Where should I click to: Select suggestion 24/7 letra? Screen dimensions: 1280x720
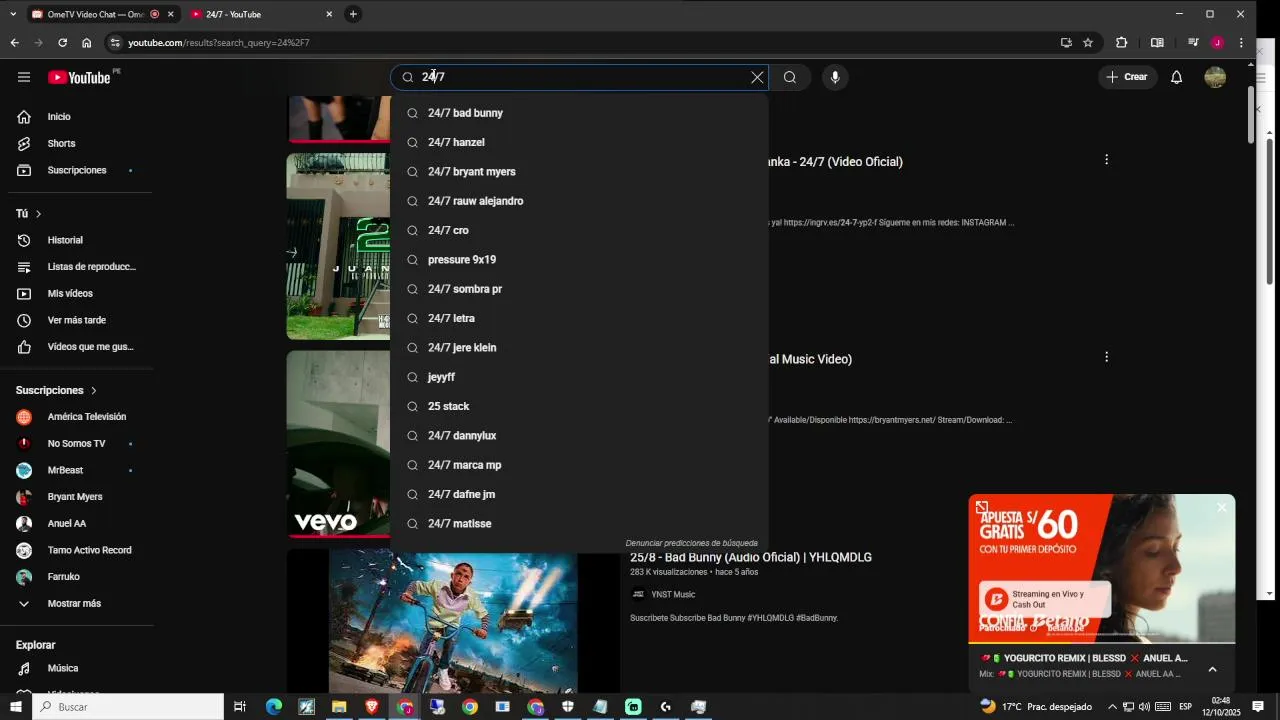pos(579,318)
